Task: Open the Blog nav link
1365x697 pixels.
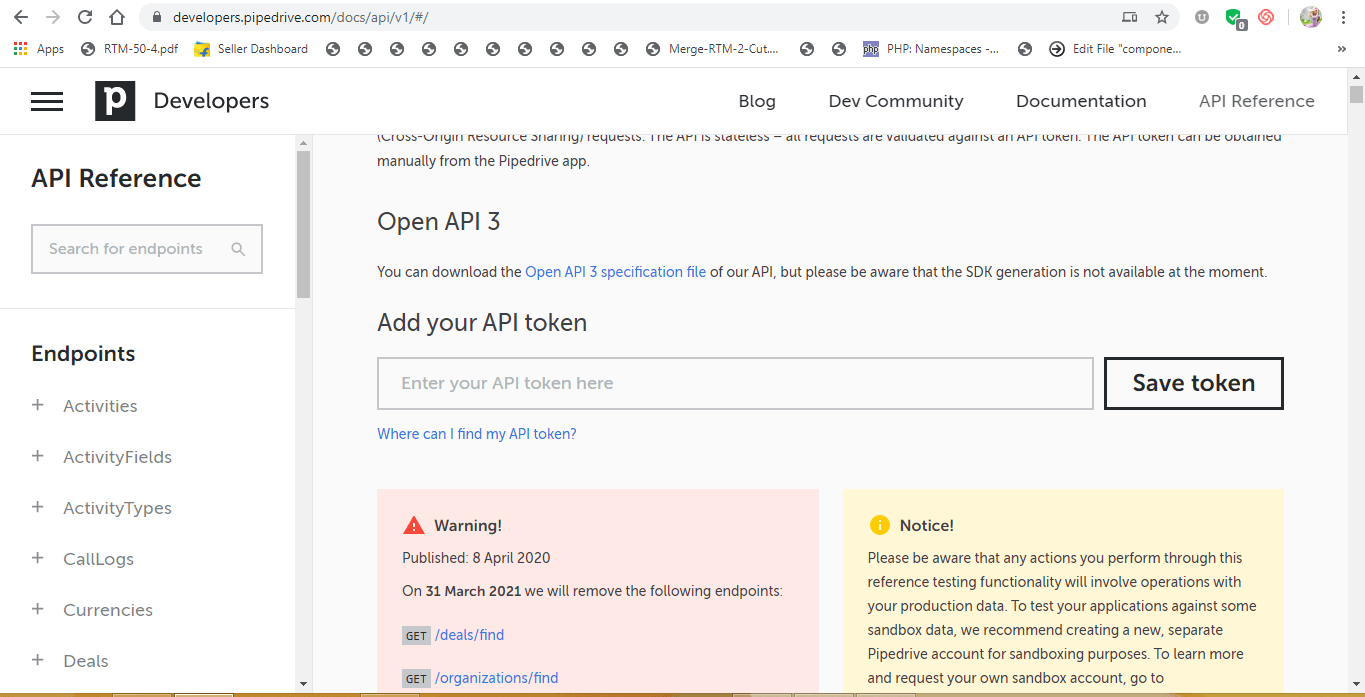Action: [x=756, y=101]
